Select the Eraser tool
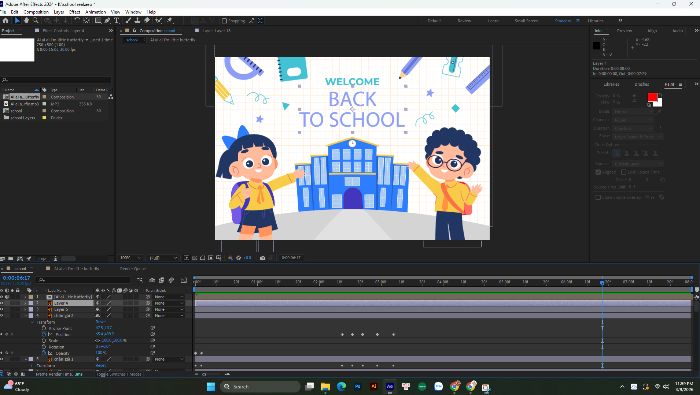700x395 pixels. point(147,21)
